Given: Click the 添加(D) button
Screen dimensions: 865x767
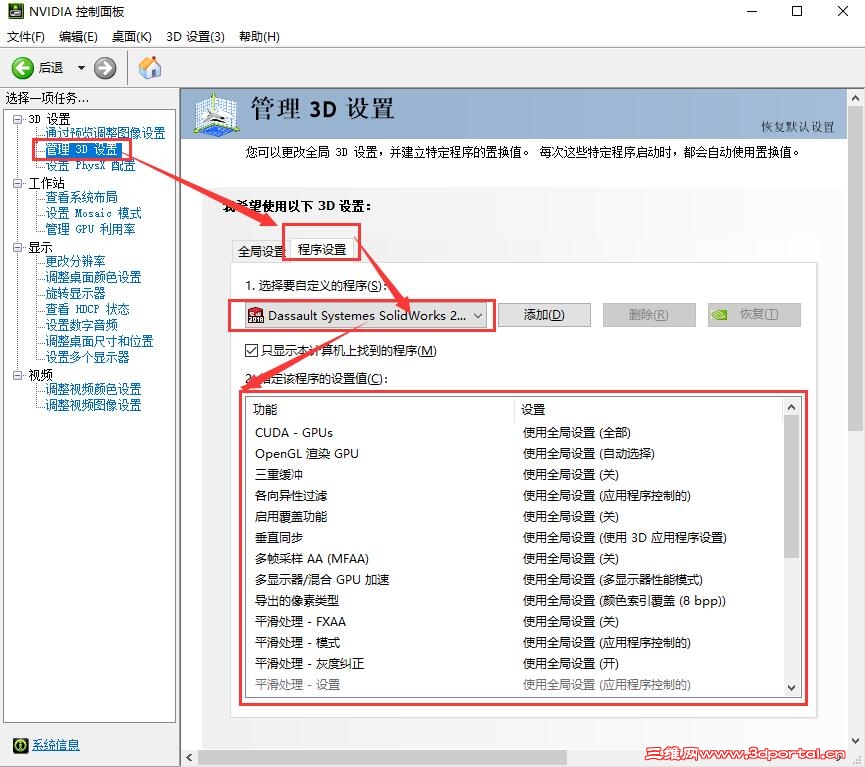Looking at the screenshot, I should (x=544, y=315).
